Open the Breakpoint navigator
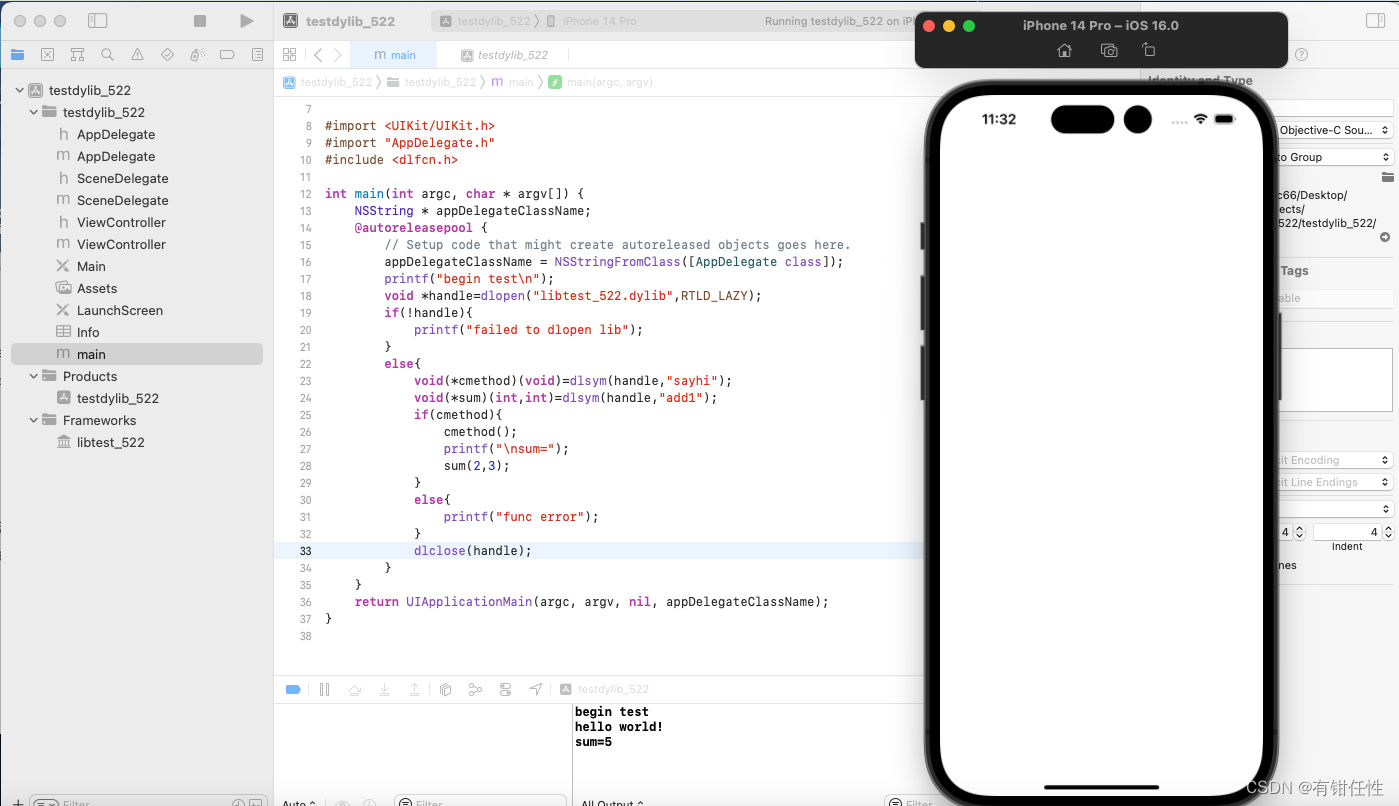The image size is (1399, 806). click(x=227, y=54)
